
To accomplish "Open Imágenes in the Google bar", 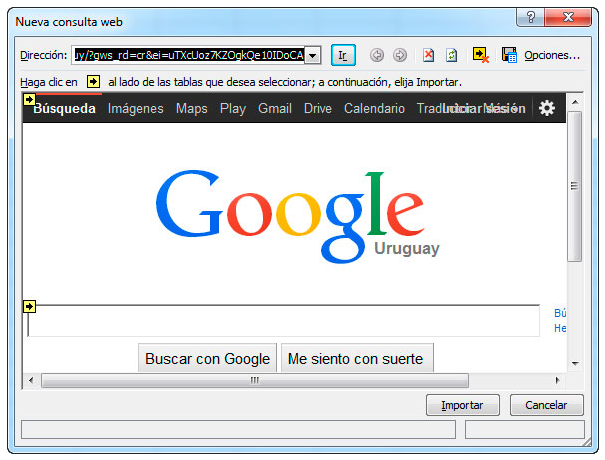I will pos(135,108).
